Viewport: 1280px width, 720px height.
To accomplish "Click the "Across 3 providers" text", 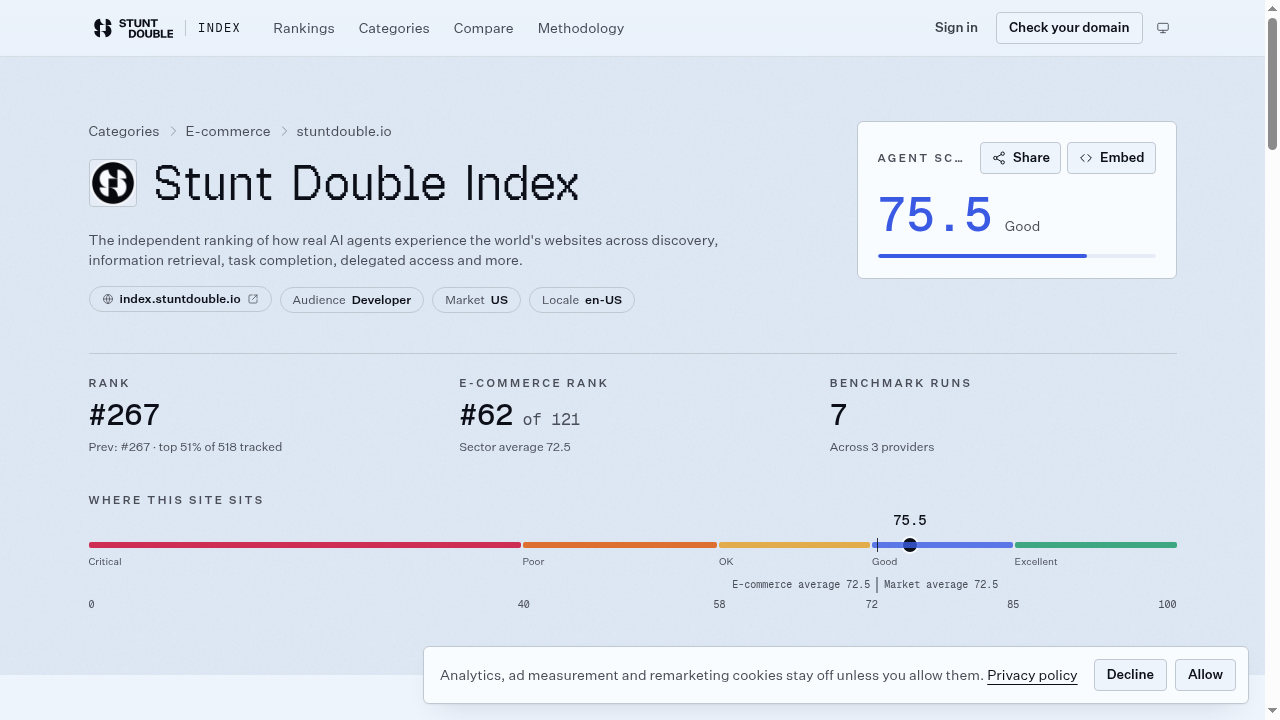I will (x=882, y=447).
